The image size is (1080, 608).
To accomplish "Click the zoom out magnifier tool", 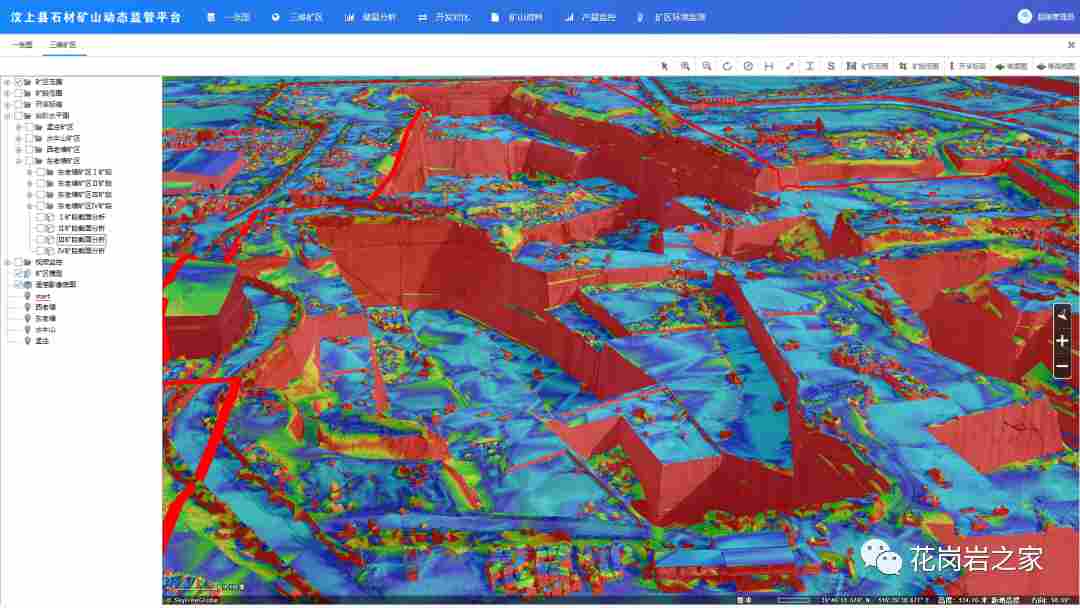I will [706, 66].
